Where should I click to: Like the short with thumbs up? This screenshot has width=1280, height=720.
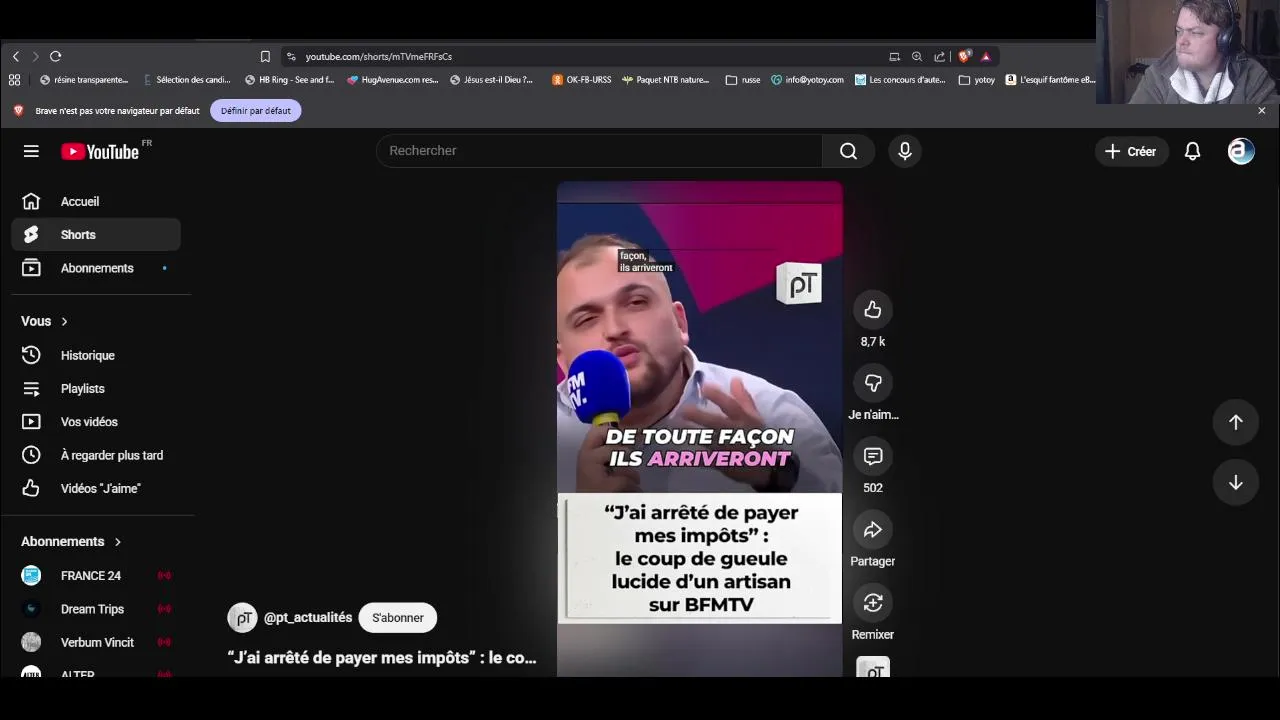tap(873, 310)
